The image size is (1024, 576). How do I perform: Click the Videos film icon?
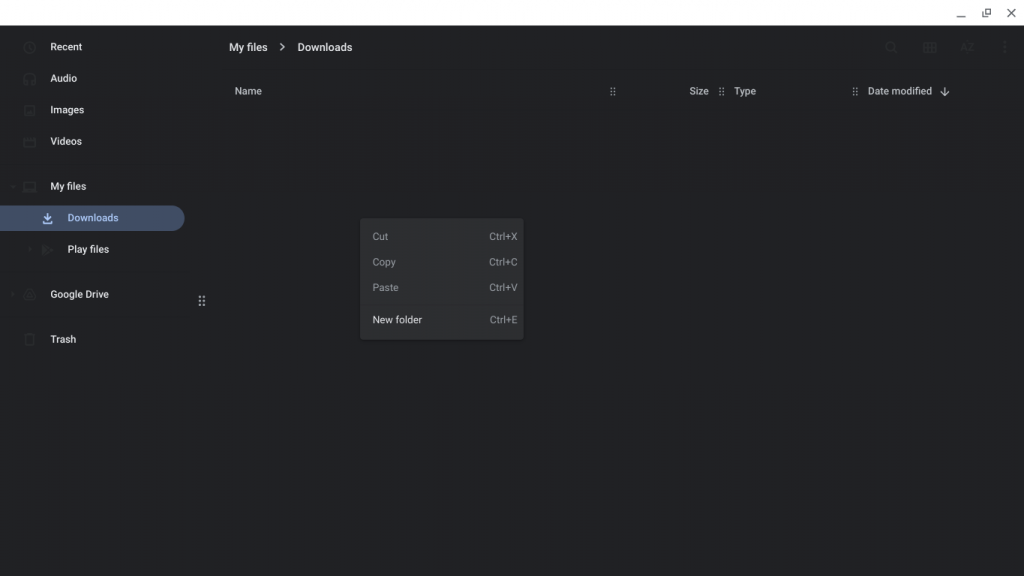click(x=29, y=142)
